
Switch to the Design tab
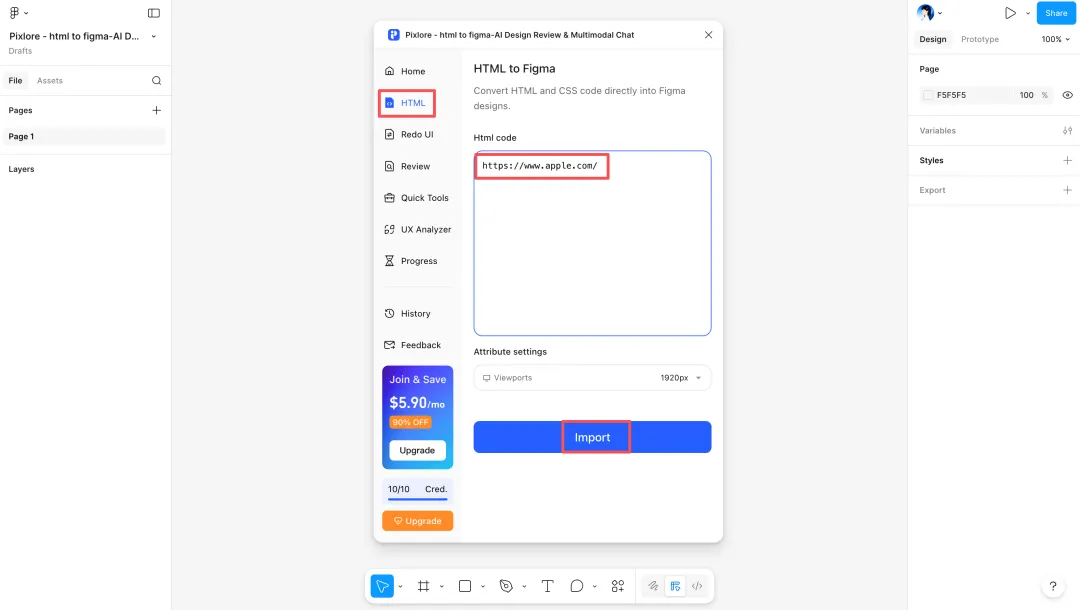coord(933,39)
